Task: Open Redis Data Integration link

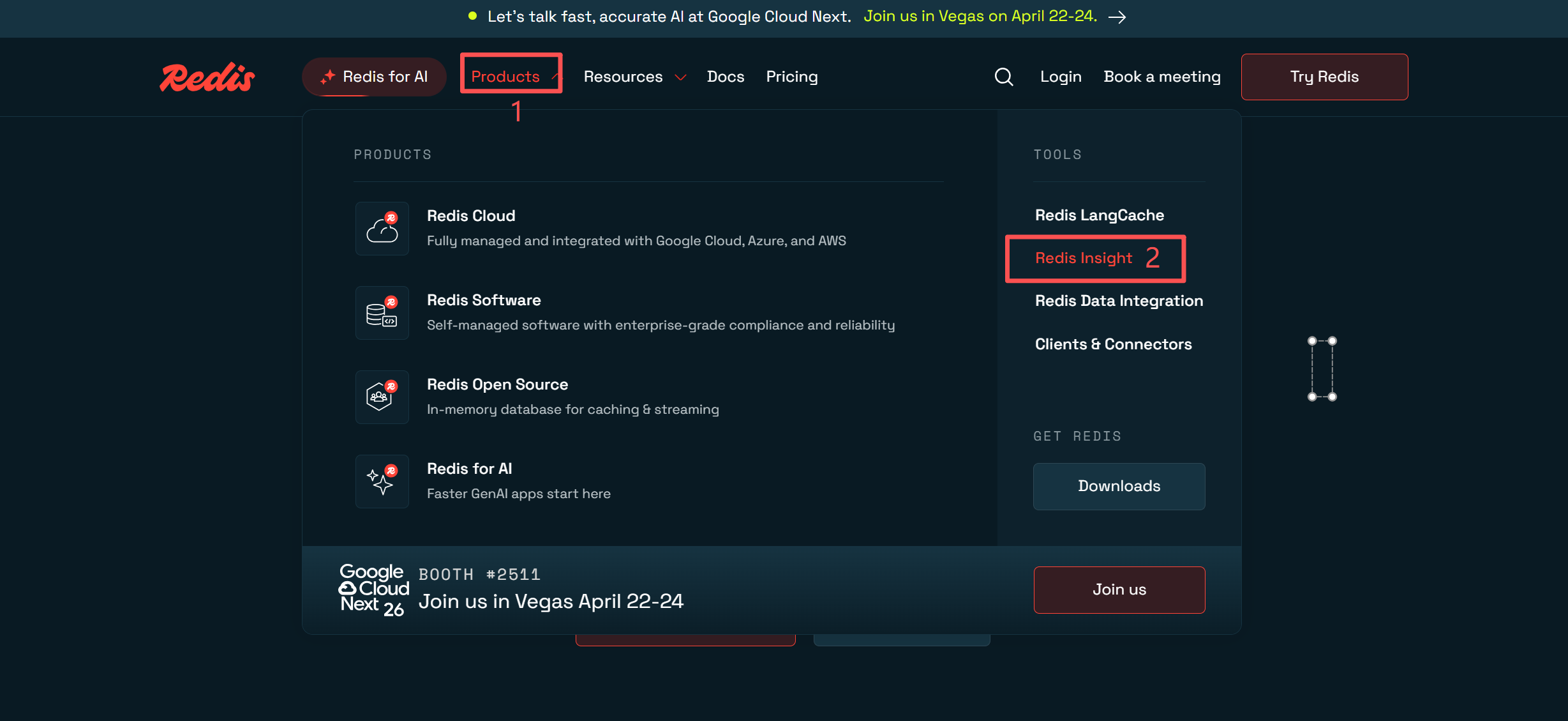Action: tap(1118, 301)
